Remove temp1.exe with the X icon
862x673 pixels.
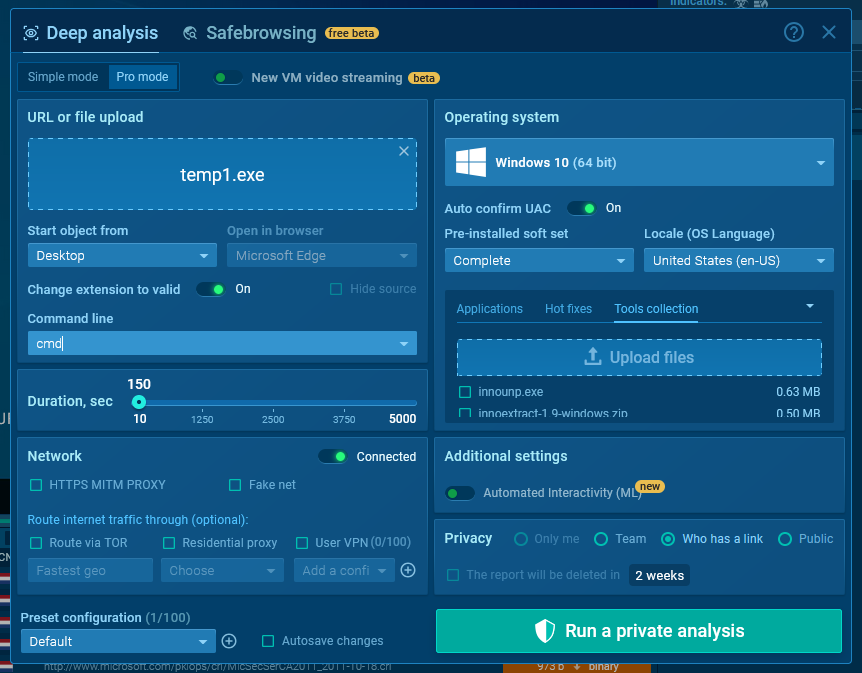pos(404,151)
